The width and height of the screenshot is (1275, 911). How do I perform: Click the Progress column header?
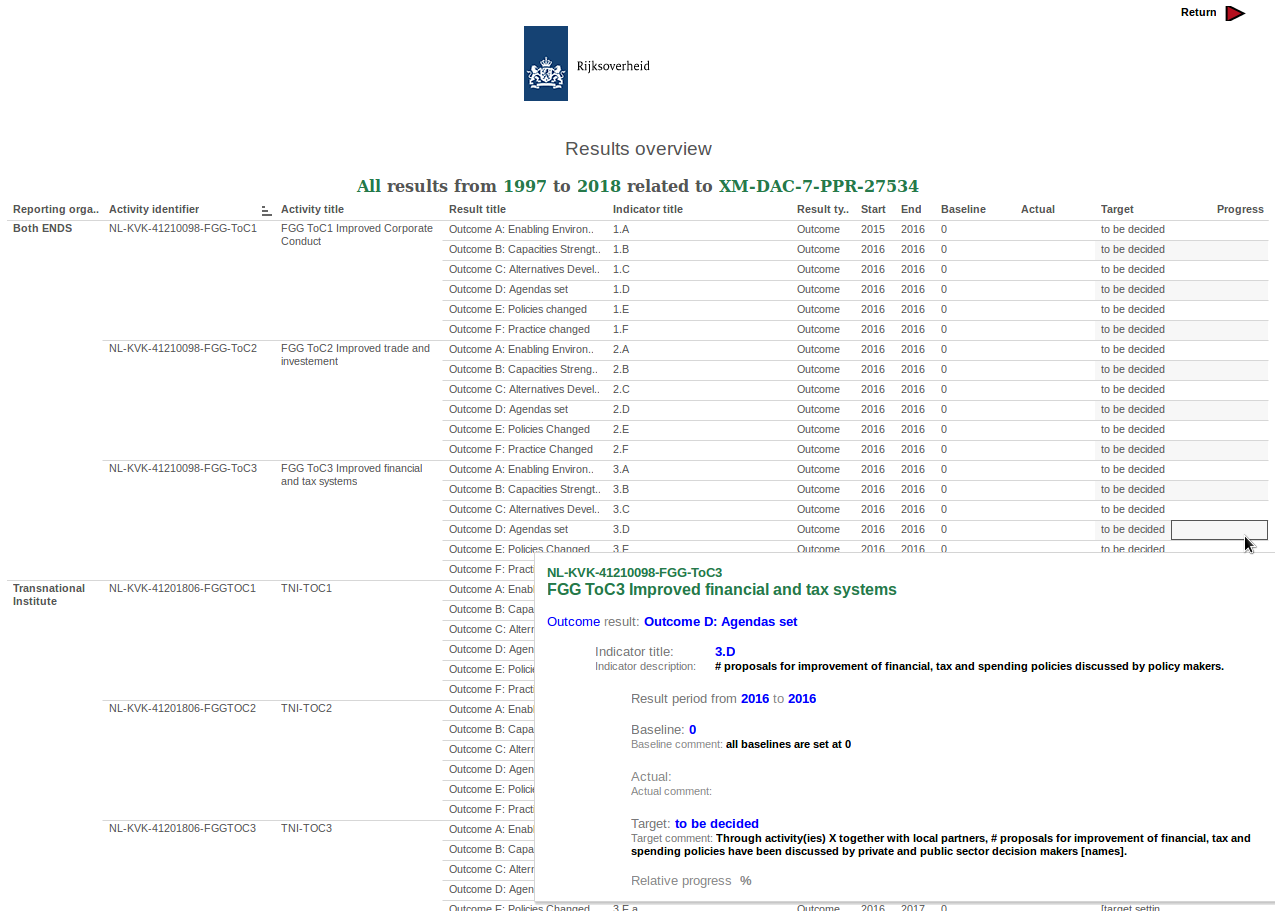pyautogui.click(x=1240, y=210)
